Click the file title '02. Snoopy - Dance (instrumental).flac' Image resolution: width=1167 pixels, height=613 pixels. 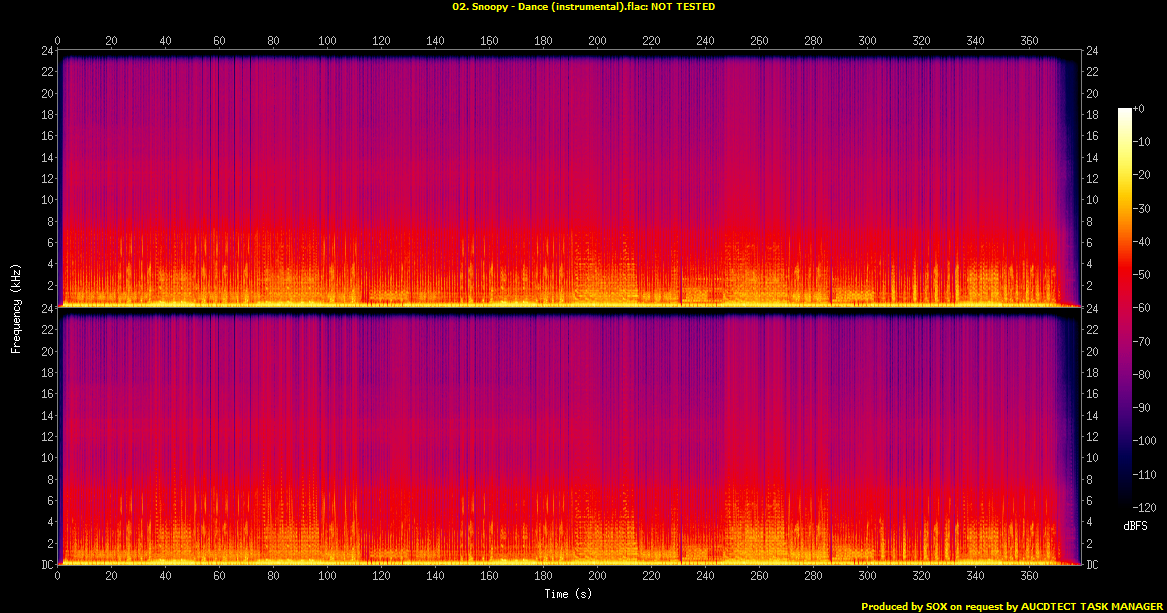pos(550,7)
